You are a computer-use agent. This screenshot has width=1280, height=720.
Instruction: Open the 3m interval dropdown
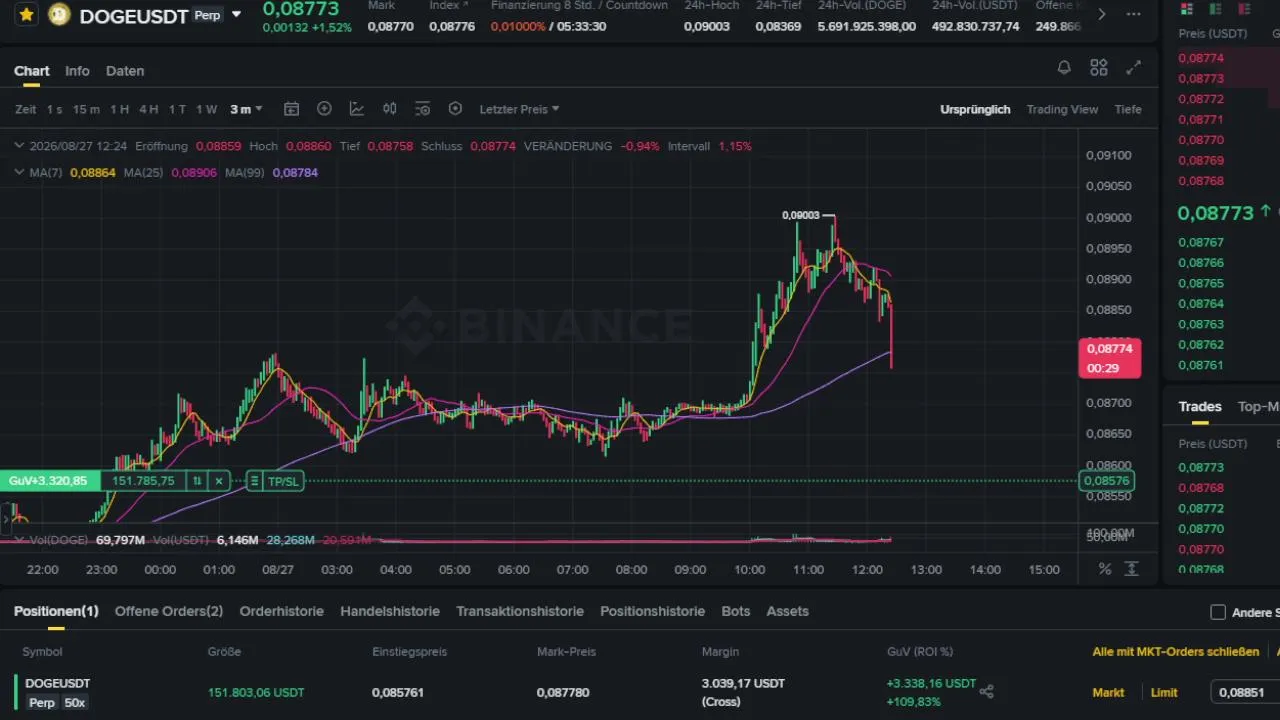tap(246, 109)
